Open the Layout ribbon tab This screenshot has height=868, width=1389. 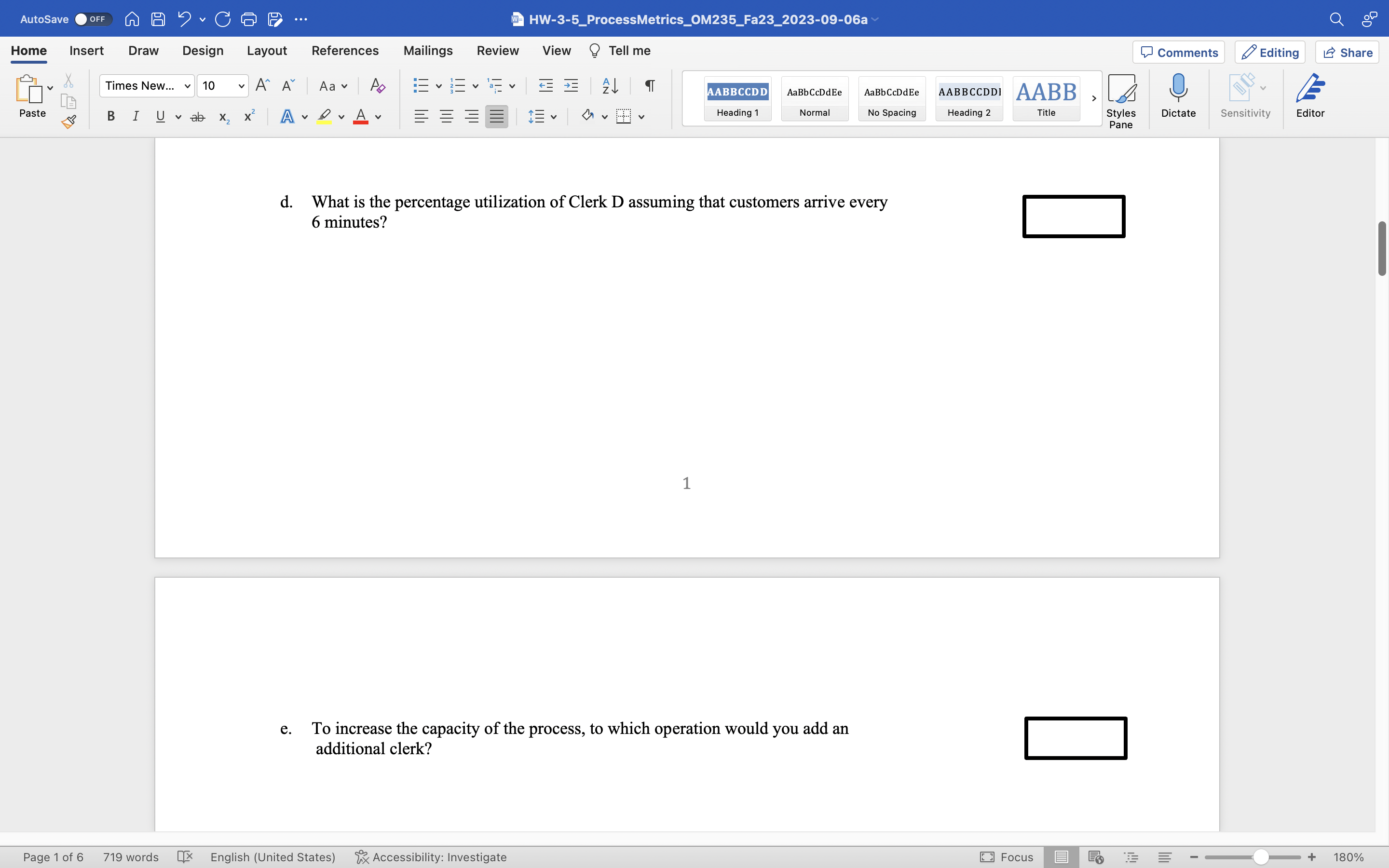[266, 51]
